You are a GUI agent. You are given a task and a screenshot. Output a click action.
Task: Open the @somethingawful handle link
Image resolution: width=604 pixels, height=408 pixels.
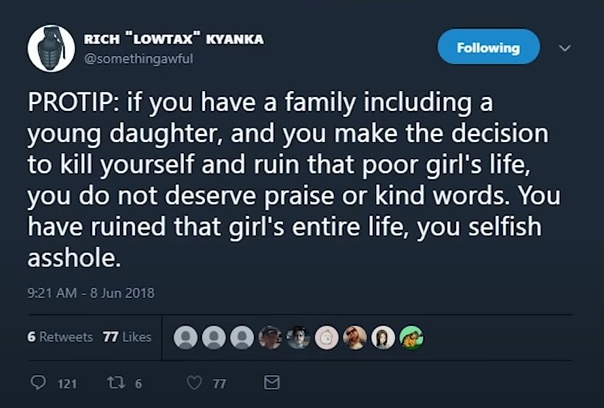click(139, 59)
